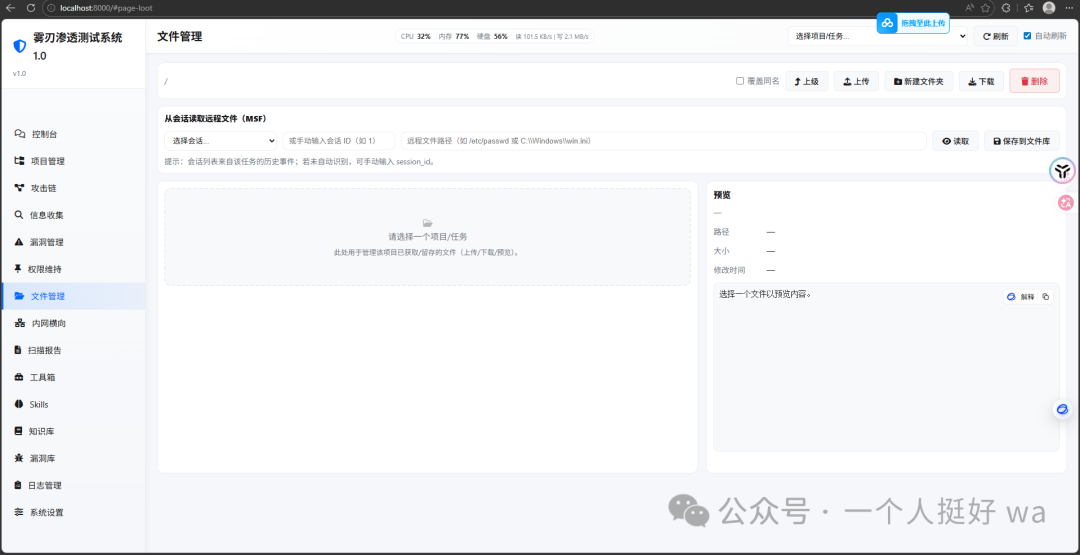Toggle the 自动刷新 checkbox

pos(1028,36)
